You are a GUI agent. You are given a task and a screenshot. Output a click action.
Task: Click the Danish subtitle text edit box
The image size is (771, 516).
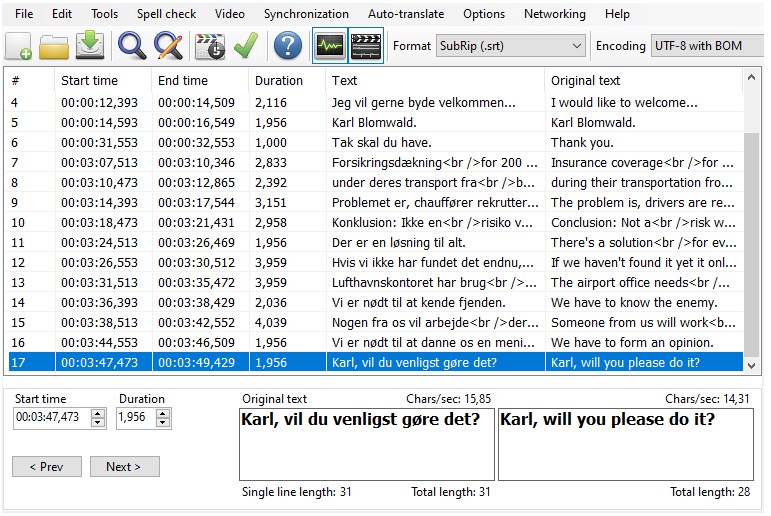click(367, 444)
